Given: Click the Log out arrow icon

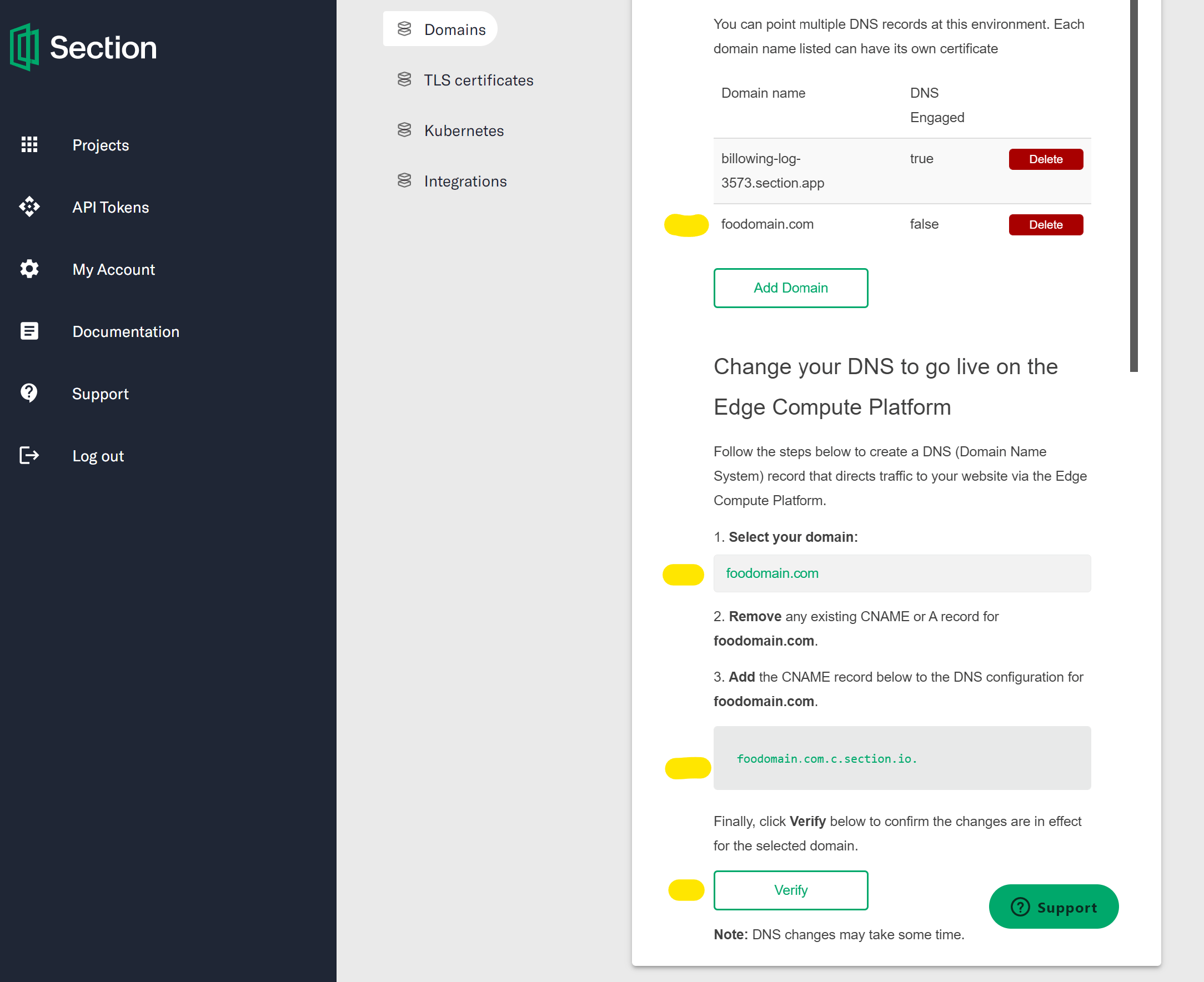Looking at the screenshot, I should click(29, 456).
